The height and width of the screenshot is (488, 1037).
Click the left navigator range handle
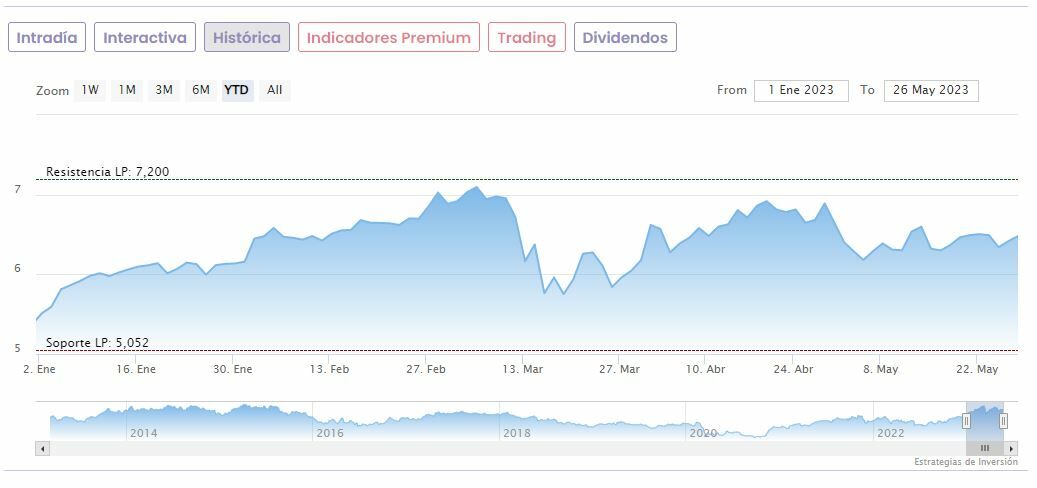pos(966,421)
